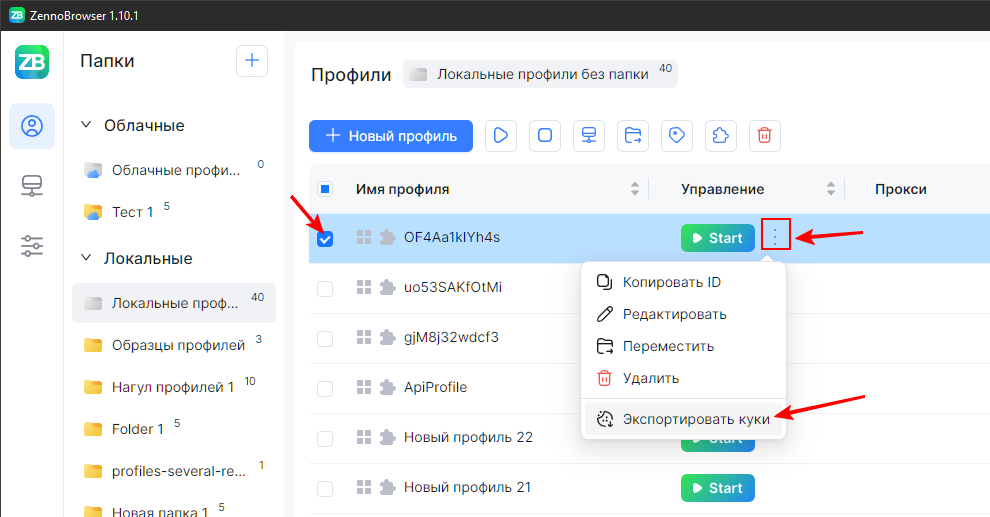Open the proxy section in left sidebar

coord(32,186)
